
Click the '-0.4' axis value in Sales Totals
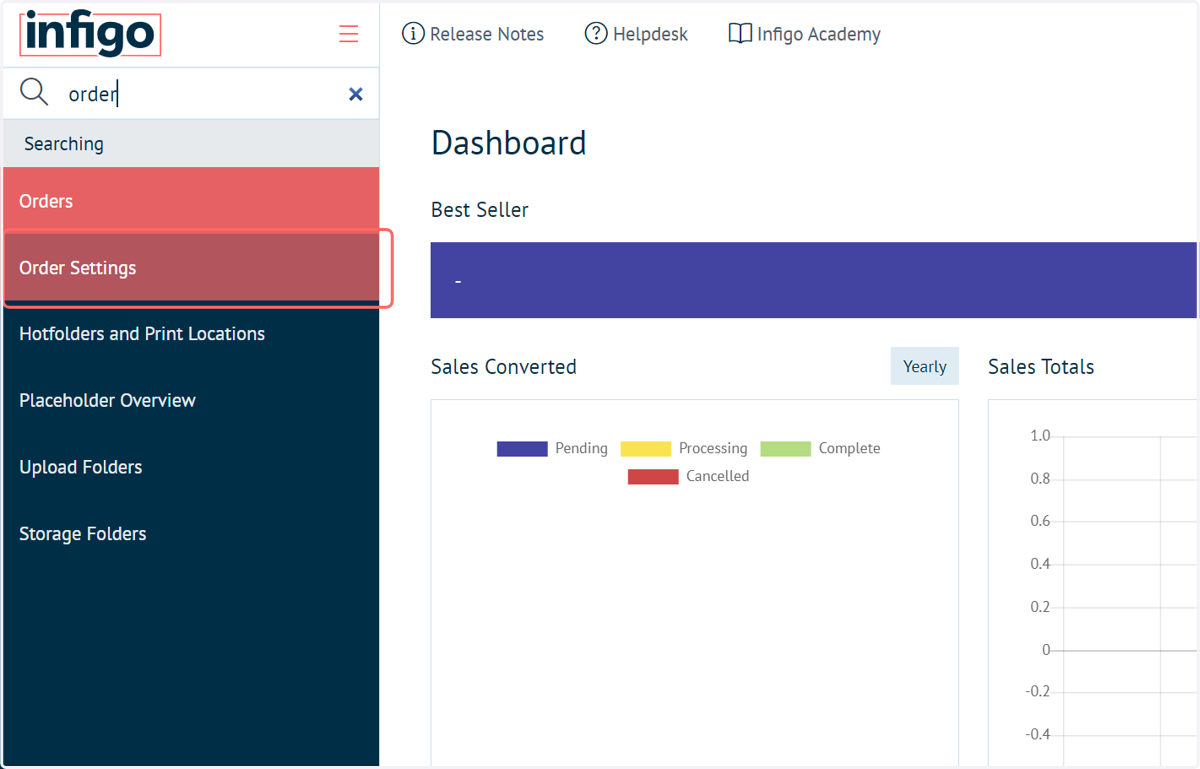point(1038,735)
